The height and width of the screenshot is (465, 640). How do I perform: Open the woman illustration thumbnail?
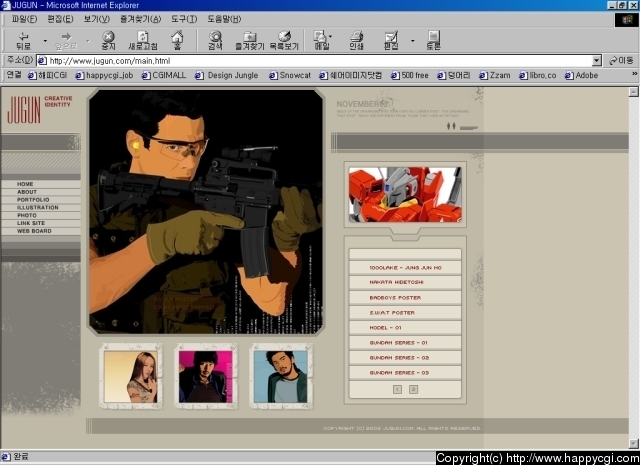[131, 377]
